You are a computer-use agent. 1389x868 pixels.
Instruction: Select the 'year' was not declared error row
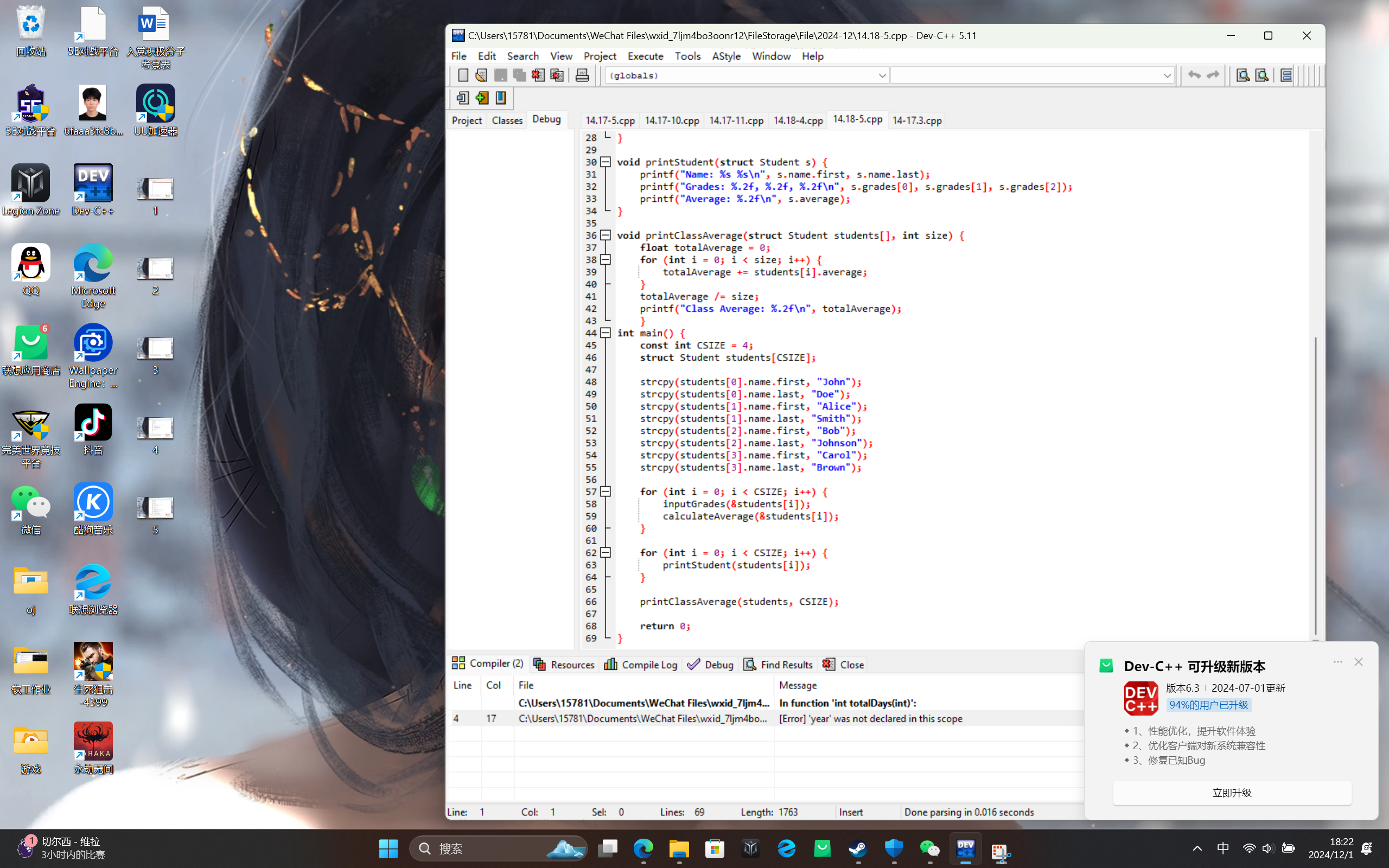coord(766,718)
